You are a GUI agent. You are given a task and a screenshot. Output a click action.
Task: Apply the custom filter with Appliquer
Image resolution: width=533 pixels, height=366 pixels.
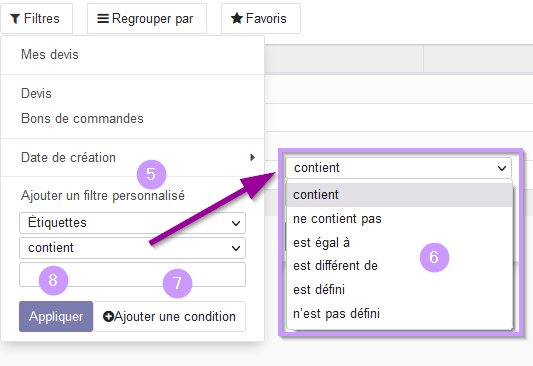pos(56,316)
